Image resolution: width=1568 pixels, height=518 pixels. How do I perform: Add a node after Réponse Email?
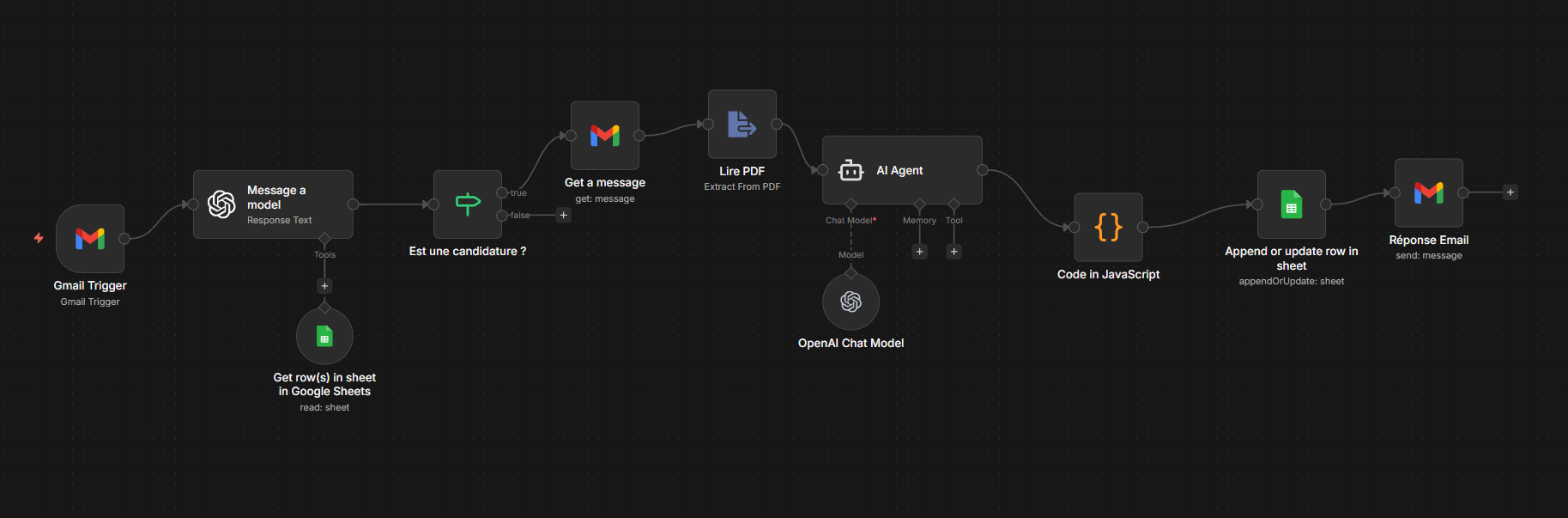[1510, 192]
